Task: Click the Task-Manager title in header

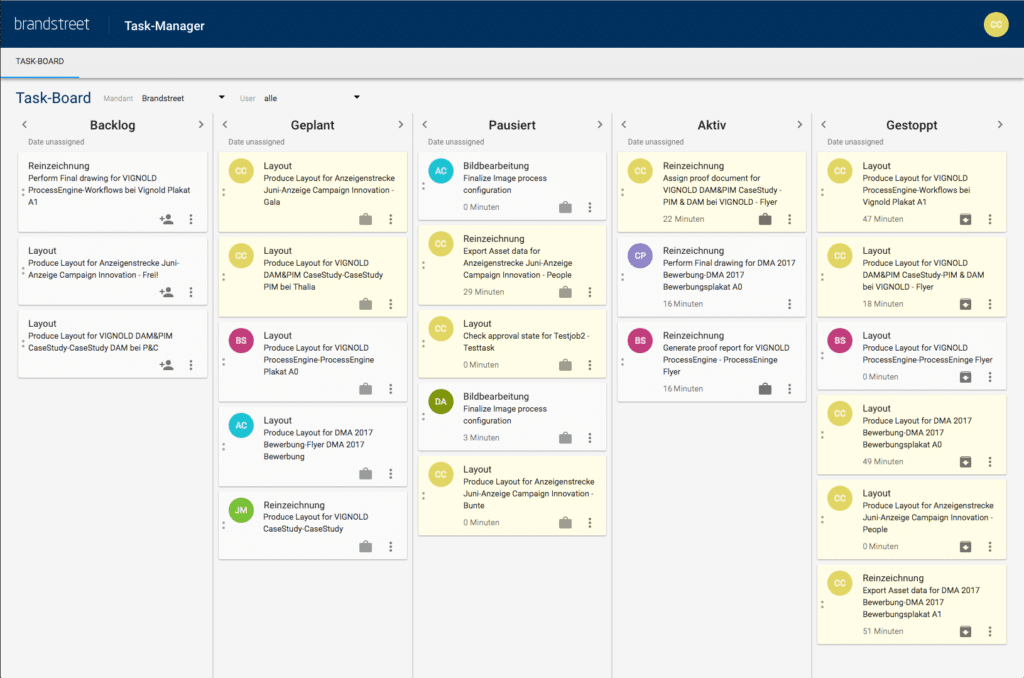Action: click(164, 26)
